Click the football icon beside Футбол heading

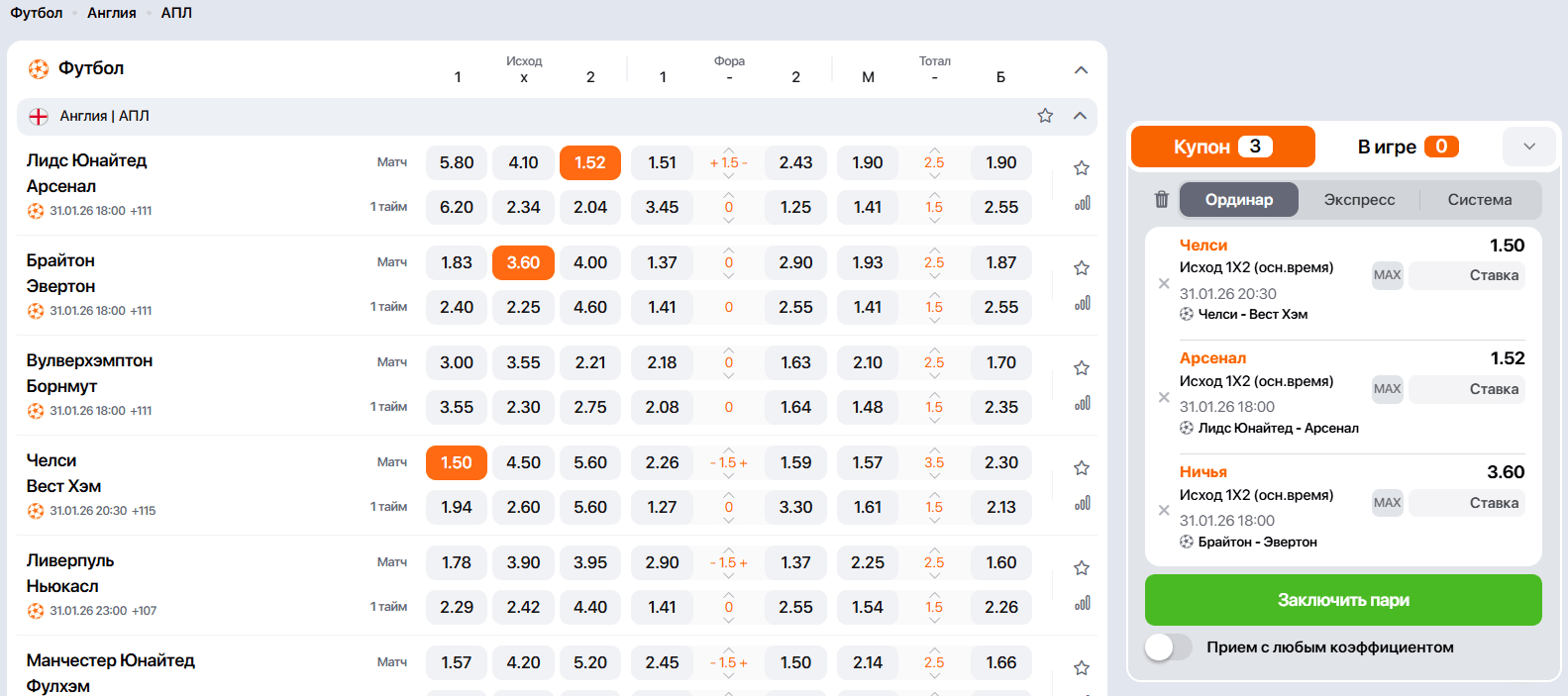click(x=39, y=69)
